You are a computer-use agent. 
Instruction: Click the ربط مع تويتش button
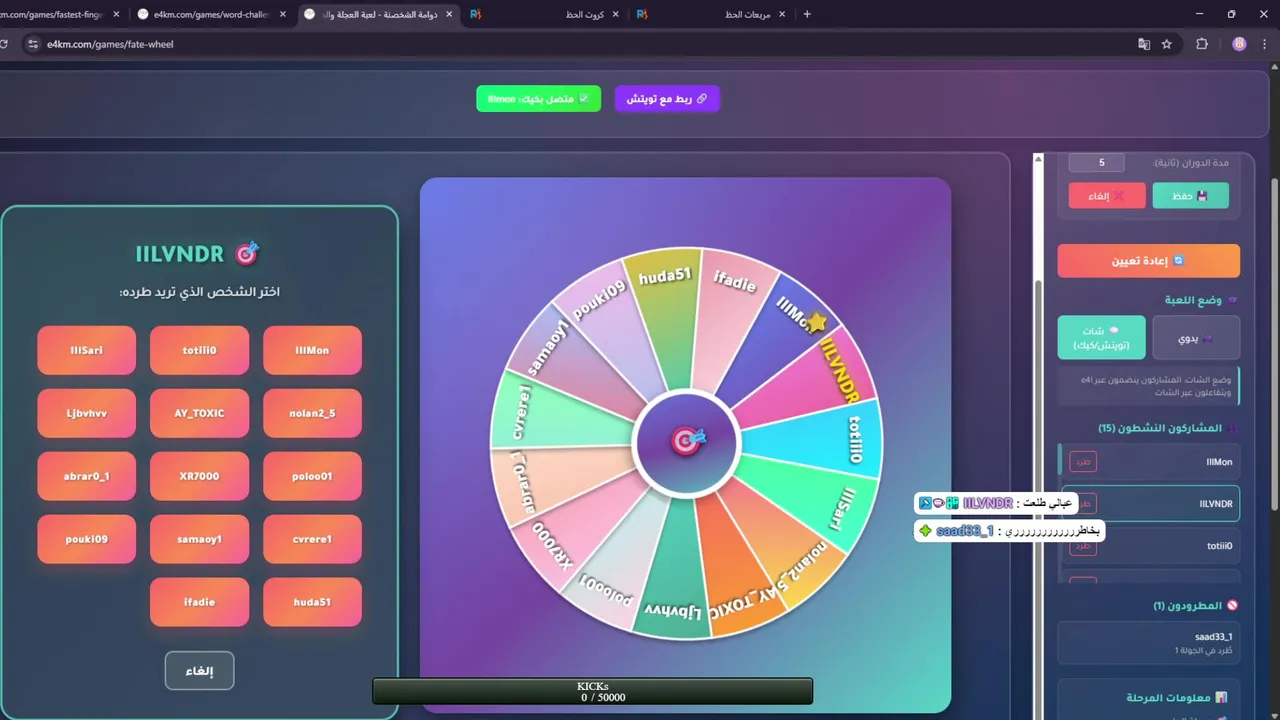tap(667, 99)
